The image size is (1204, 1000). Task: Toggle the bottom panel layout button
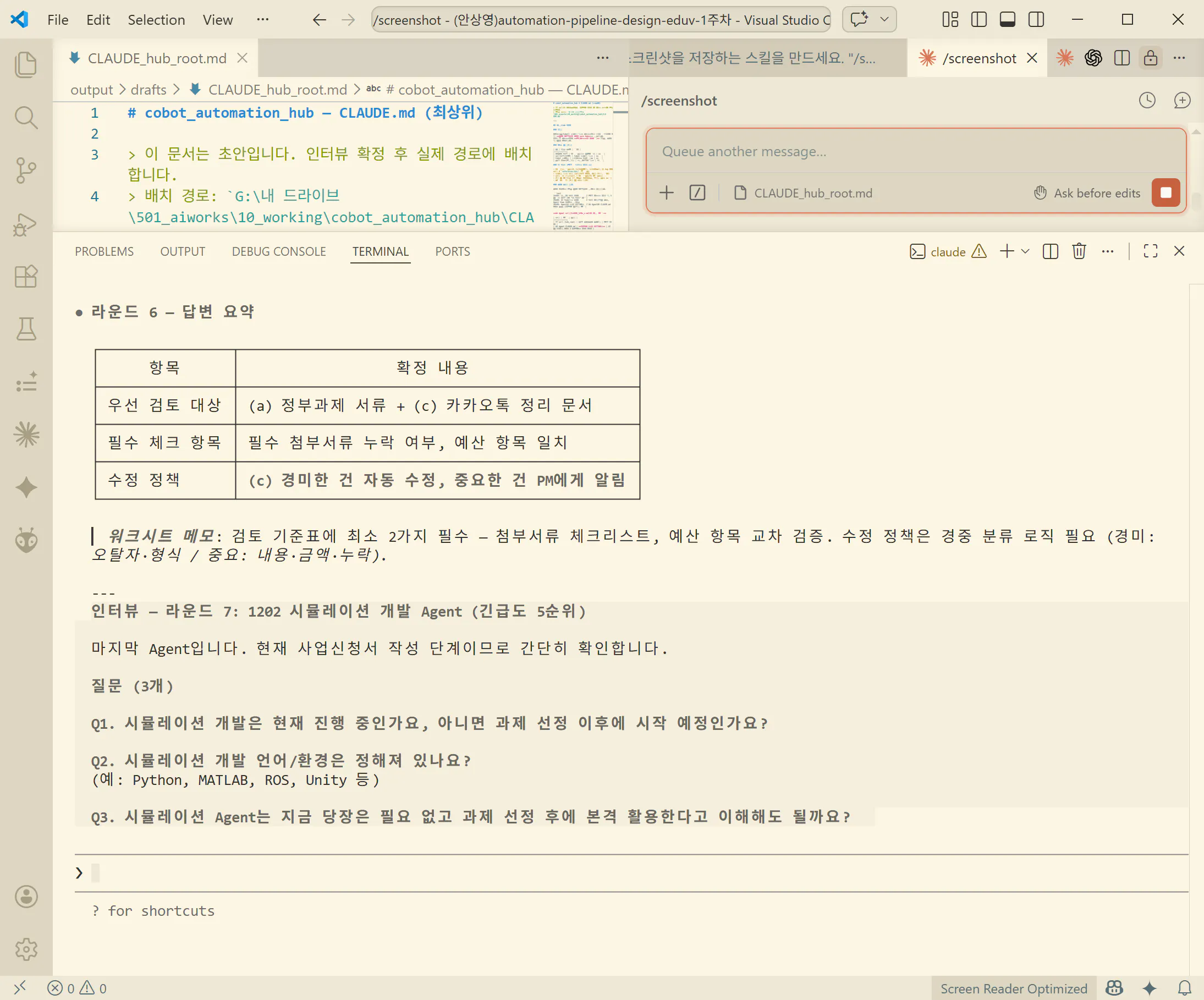1007,19
